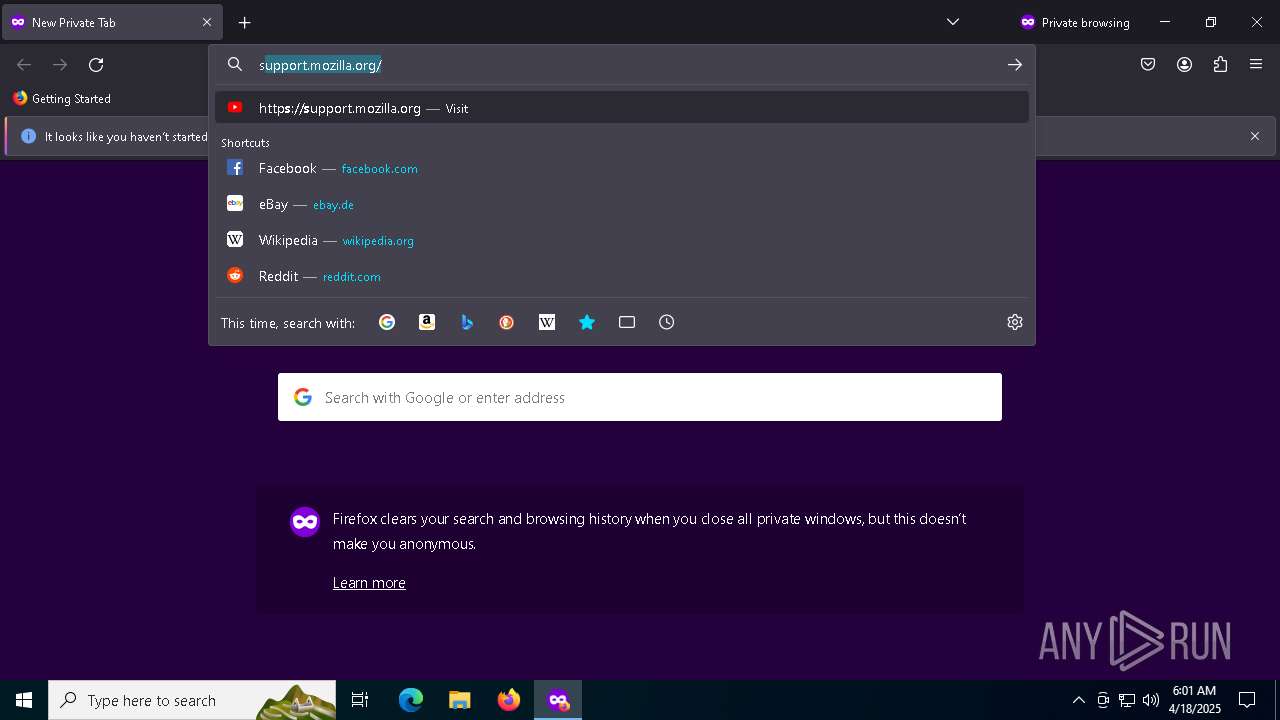1280x720 pixels.
Task: Open a new tab with plus button
Action: point(245,22)
